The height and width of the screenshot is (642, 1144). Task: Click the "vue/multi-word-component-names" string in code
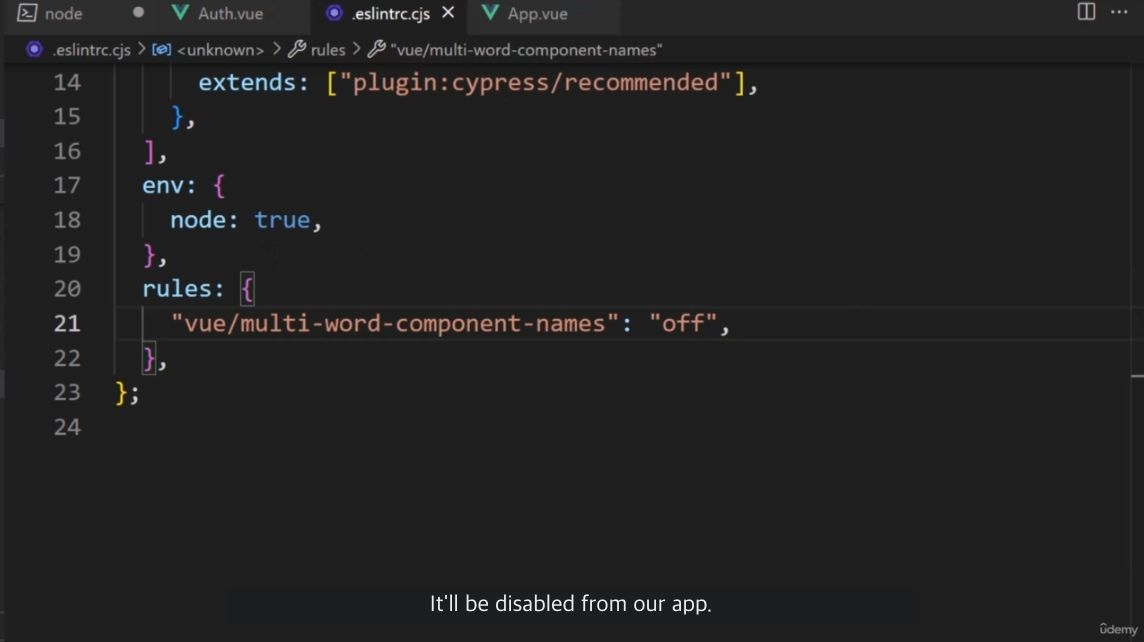click(395, 323)
